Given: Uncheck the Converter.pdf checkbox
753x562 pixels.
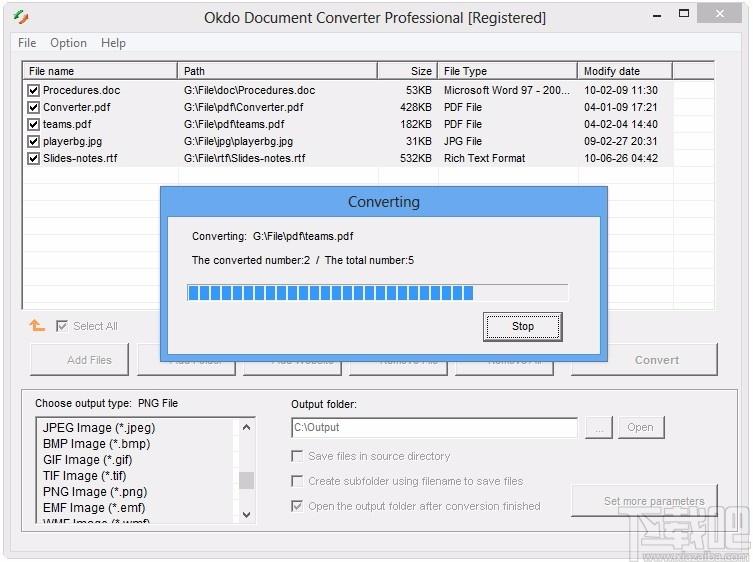Looking at the screenshot, I should 33,107.
